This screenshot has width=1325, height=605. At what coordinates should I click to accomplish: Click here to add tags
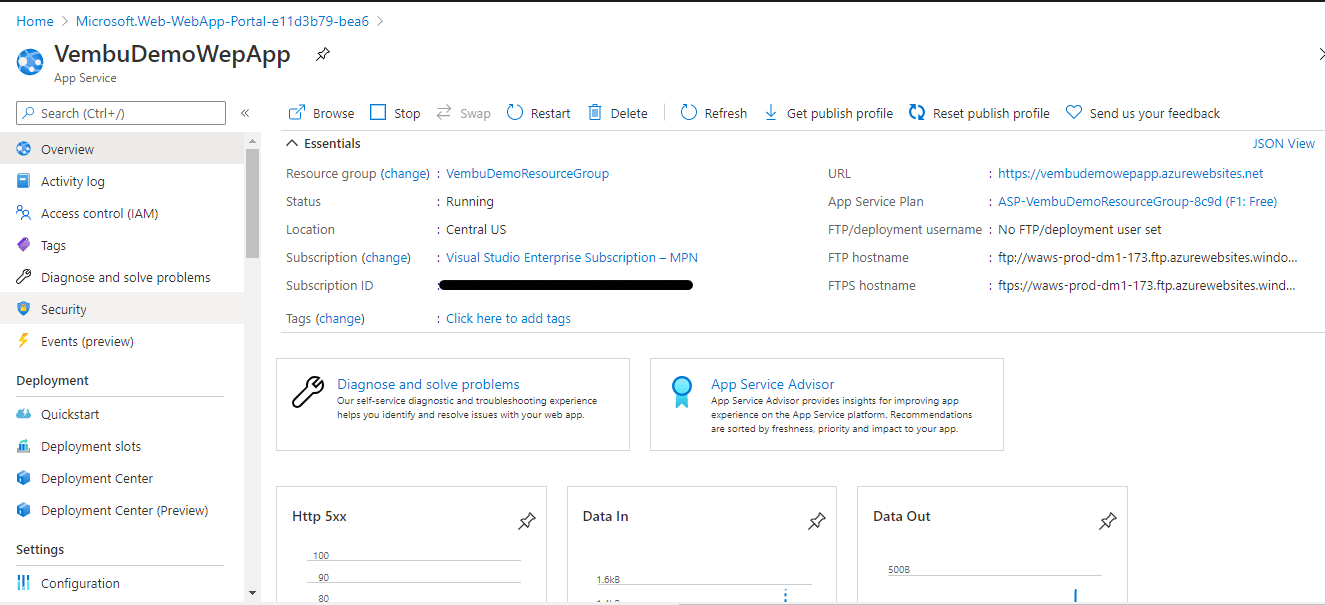508,318
